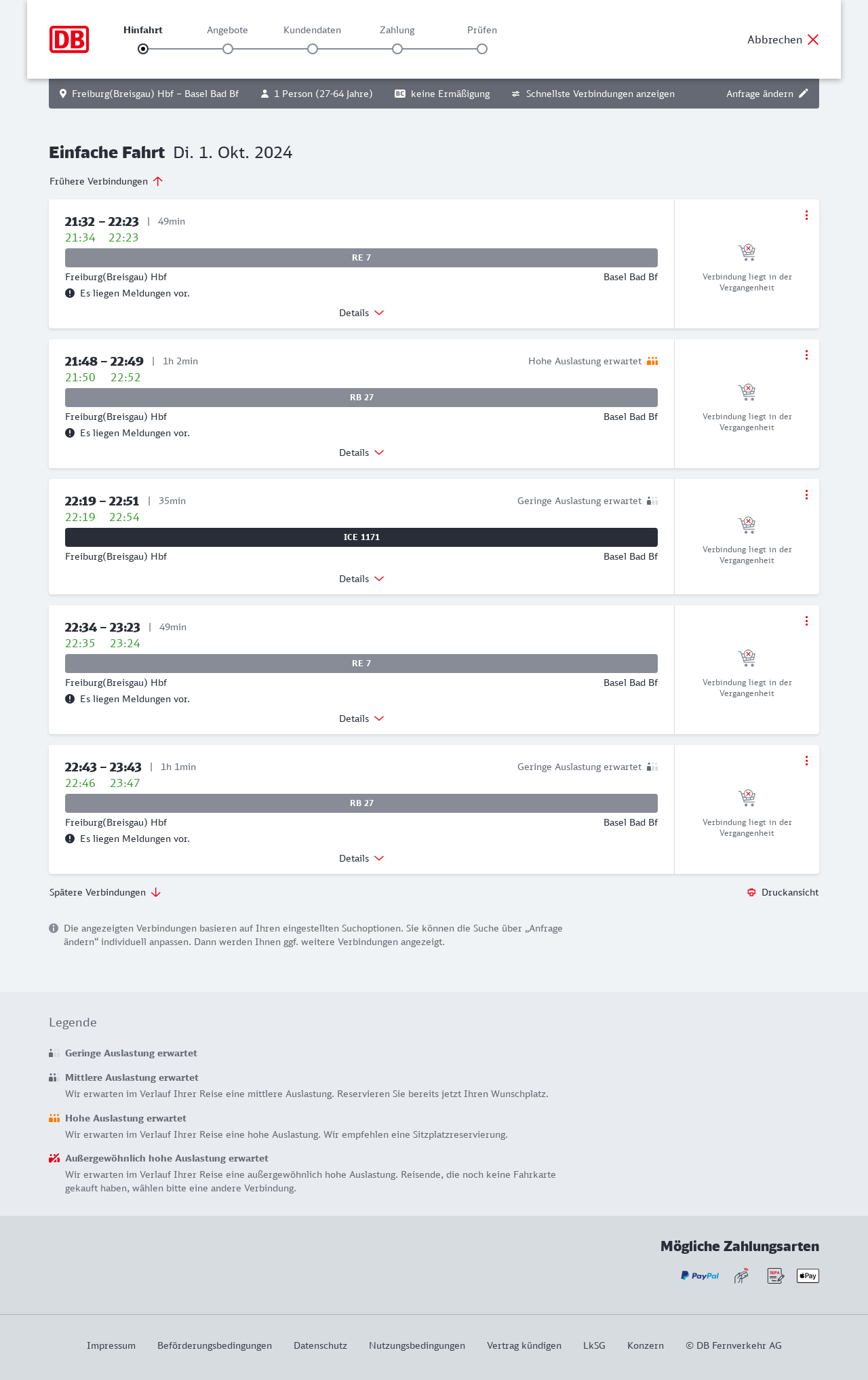Select the Angebote step in progress bar

228,49
